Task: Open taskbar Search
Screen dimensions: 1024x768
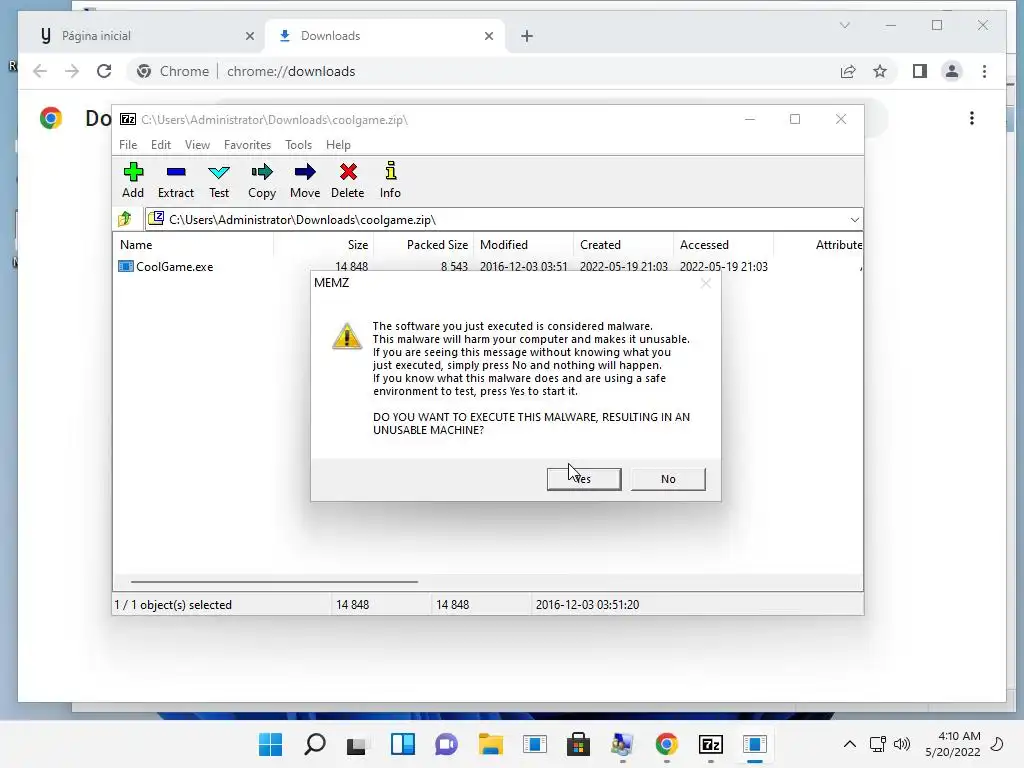Action: click(x=315, y=744)
